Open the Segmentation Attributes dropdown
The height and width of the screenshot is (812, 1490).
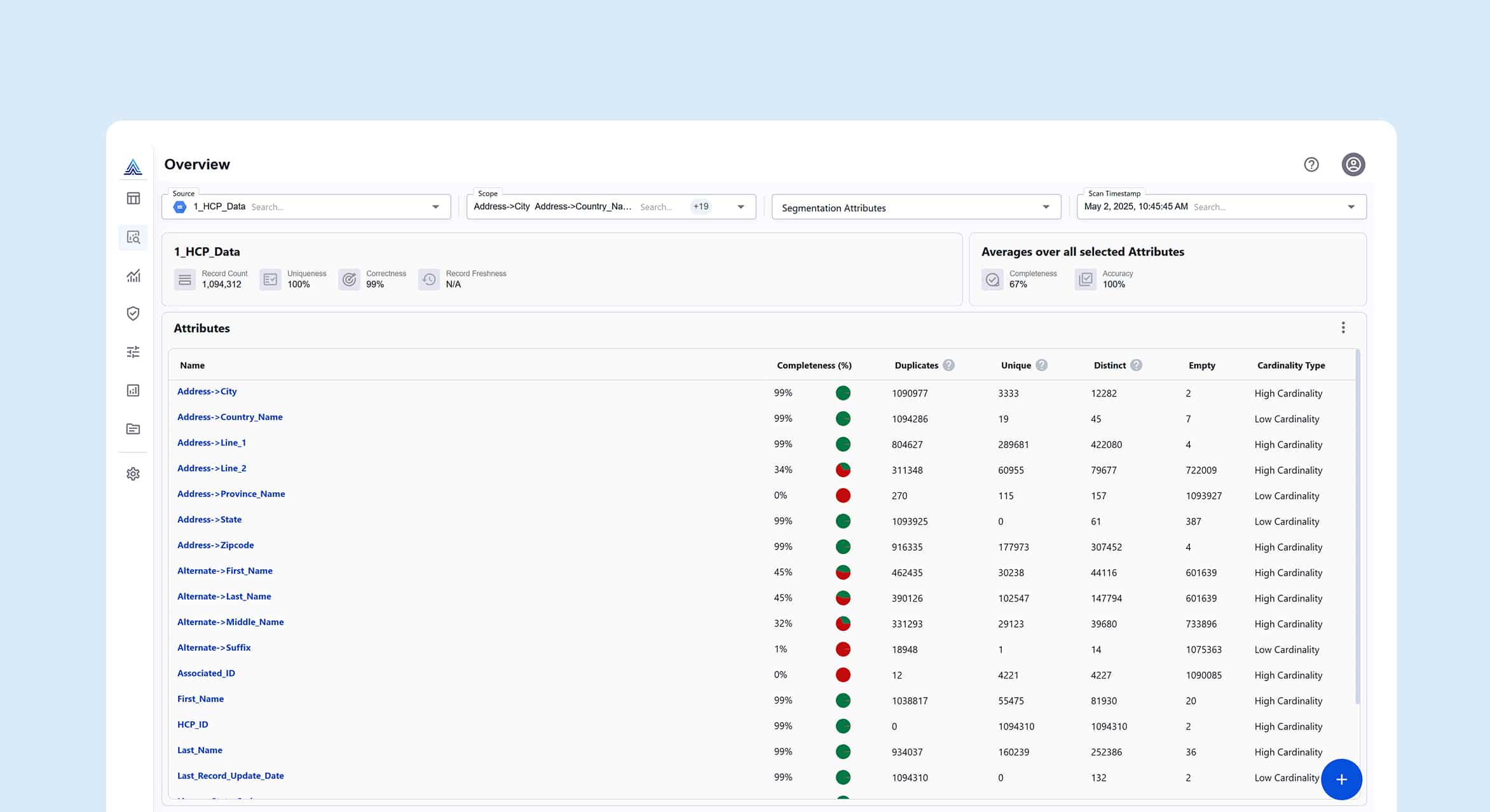[916, 207]
